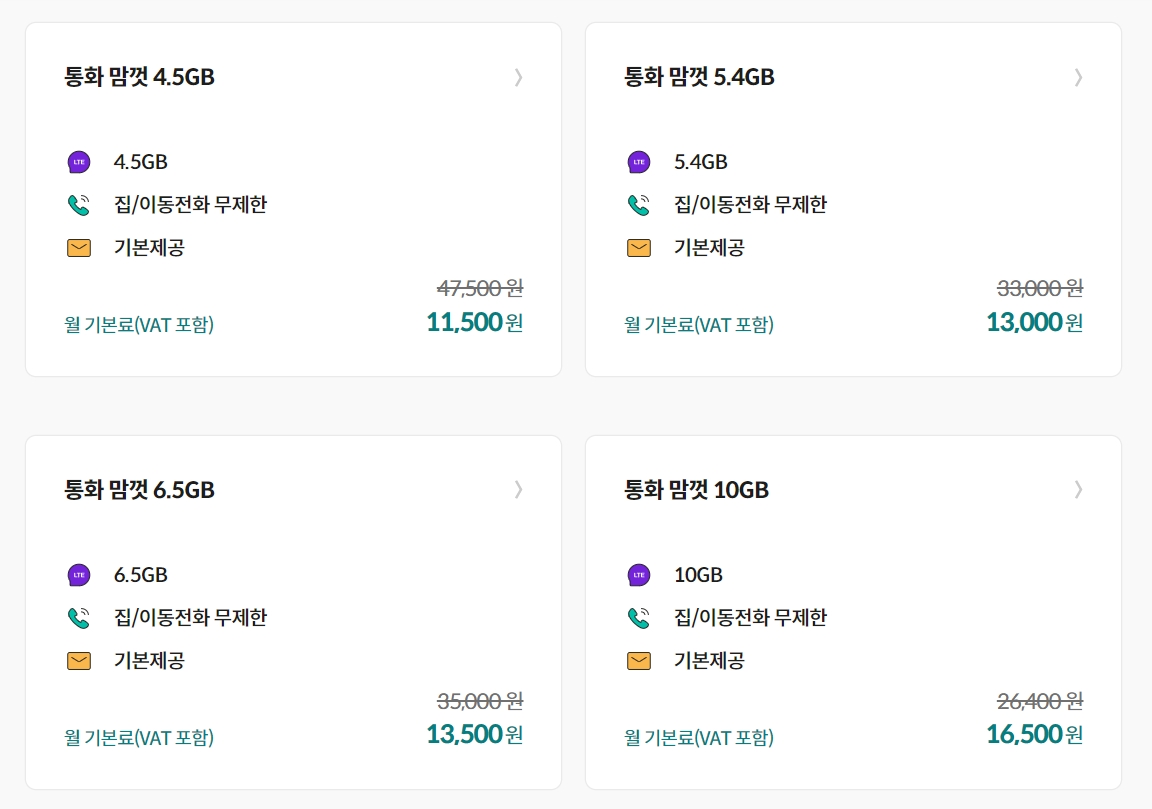Click phone call icon in 4.5GB plan
The width and height of the screenshot is (1152, 809).
pyautogui.click(x=79, y=205)
